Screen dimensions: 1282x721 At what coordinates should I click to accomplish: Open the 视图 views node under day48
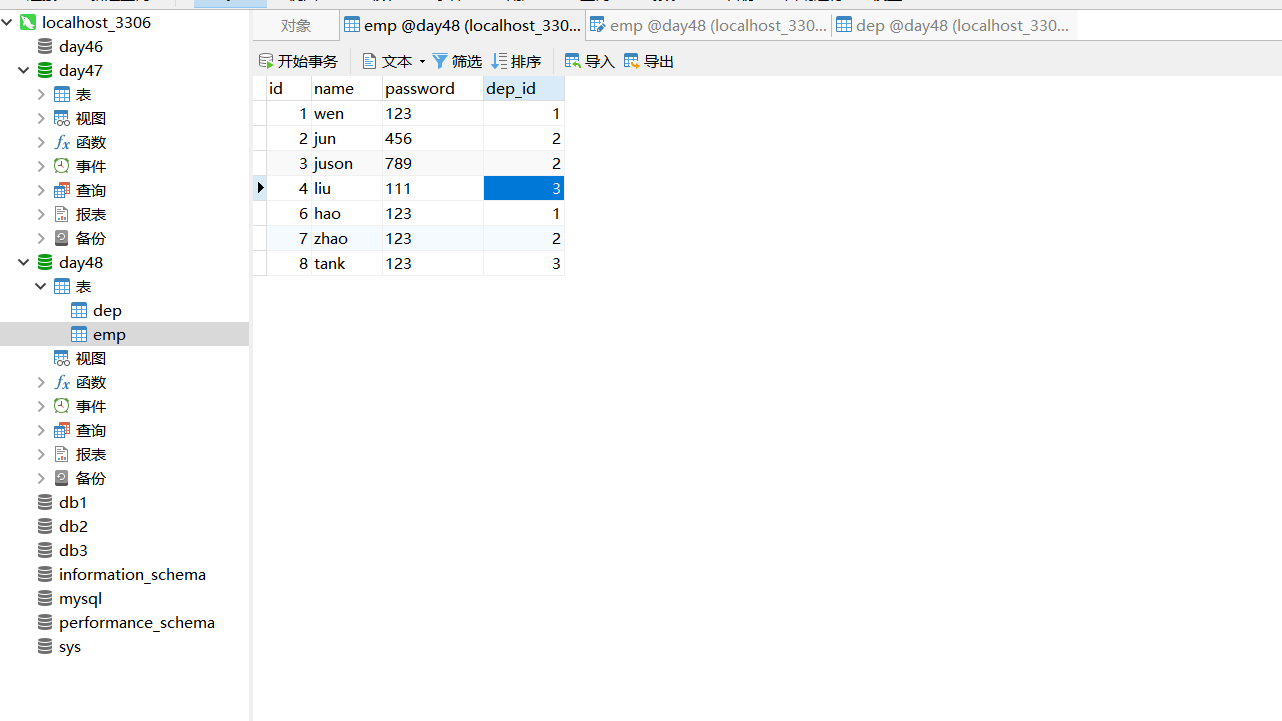pos(89,357)
